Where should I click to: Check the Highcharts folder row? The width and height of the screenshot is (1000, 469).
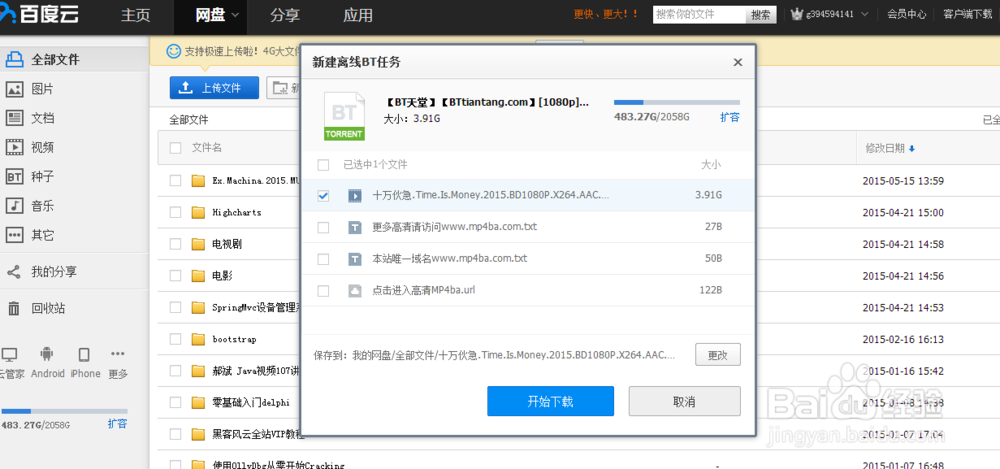point(175,212)
